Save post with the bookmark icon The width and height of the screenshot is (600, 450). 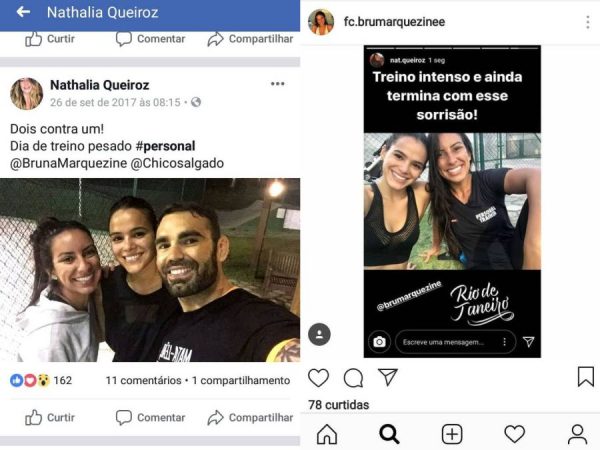pos(585,377)
